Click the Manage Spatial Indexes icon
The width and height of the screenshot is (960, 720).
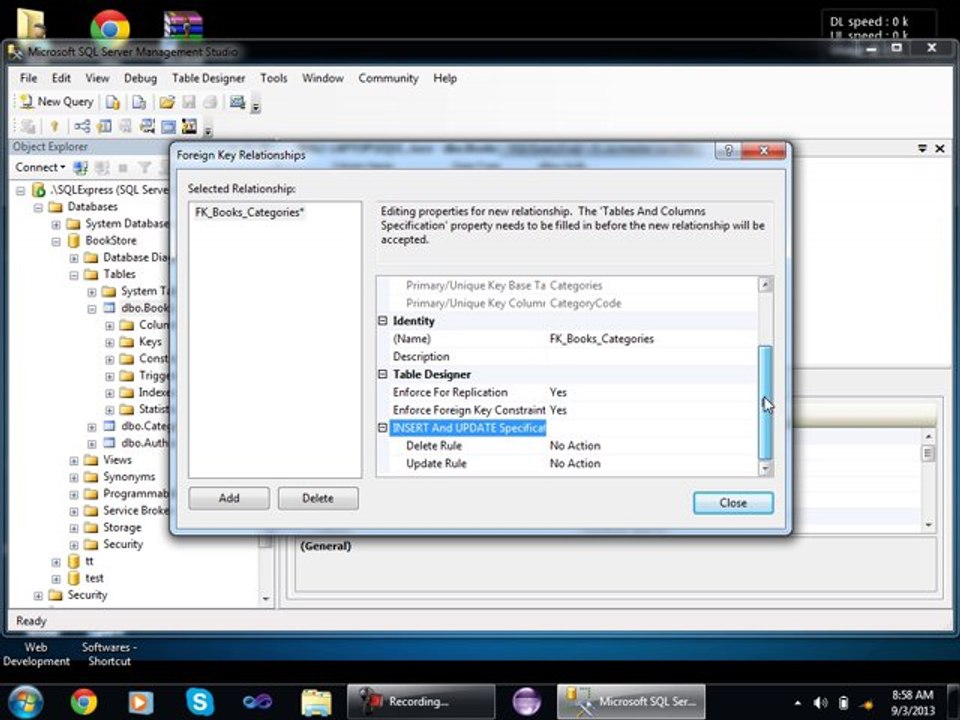[x=189, y=127]
